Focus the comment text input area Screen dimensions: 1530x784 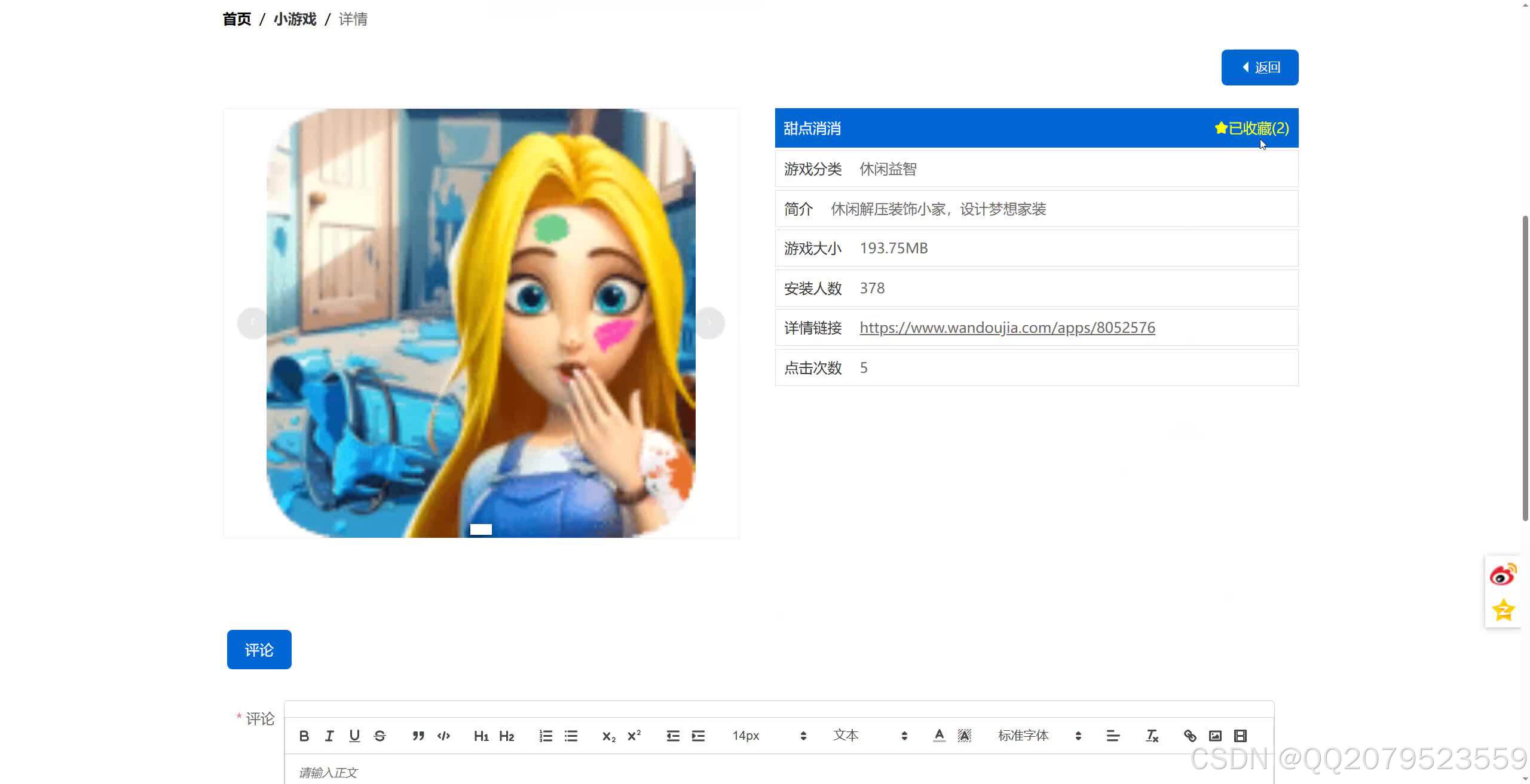(779, 770)
